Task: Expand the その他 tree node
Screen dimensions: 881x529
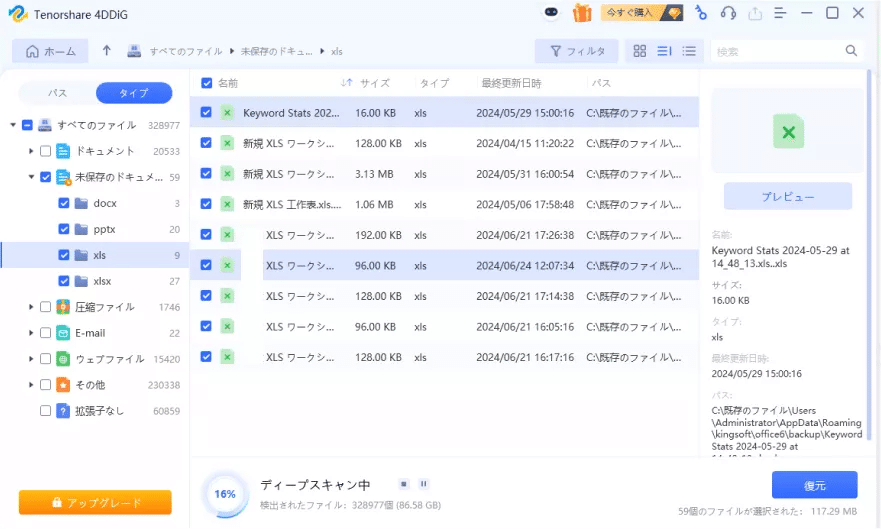Action: pos(31,385)
